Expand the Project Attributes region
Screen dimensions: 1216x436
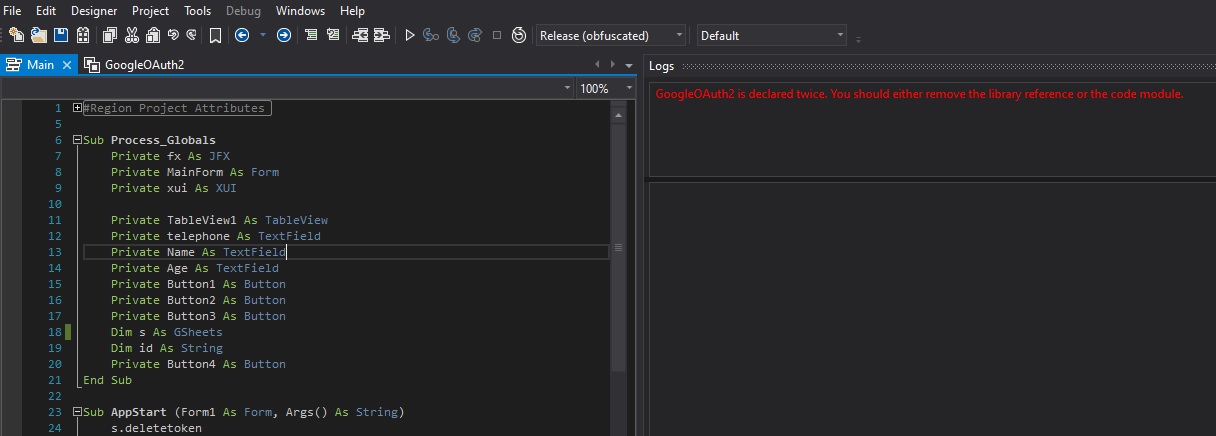pos(77,108)
